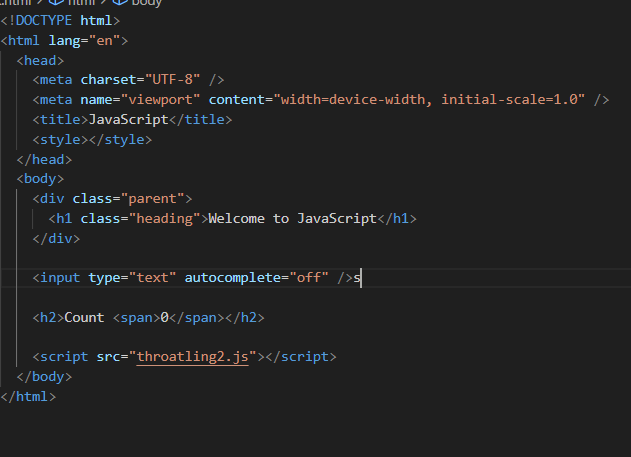
Task: Click the "parent" class value
Action: [152, 199]
